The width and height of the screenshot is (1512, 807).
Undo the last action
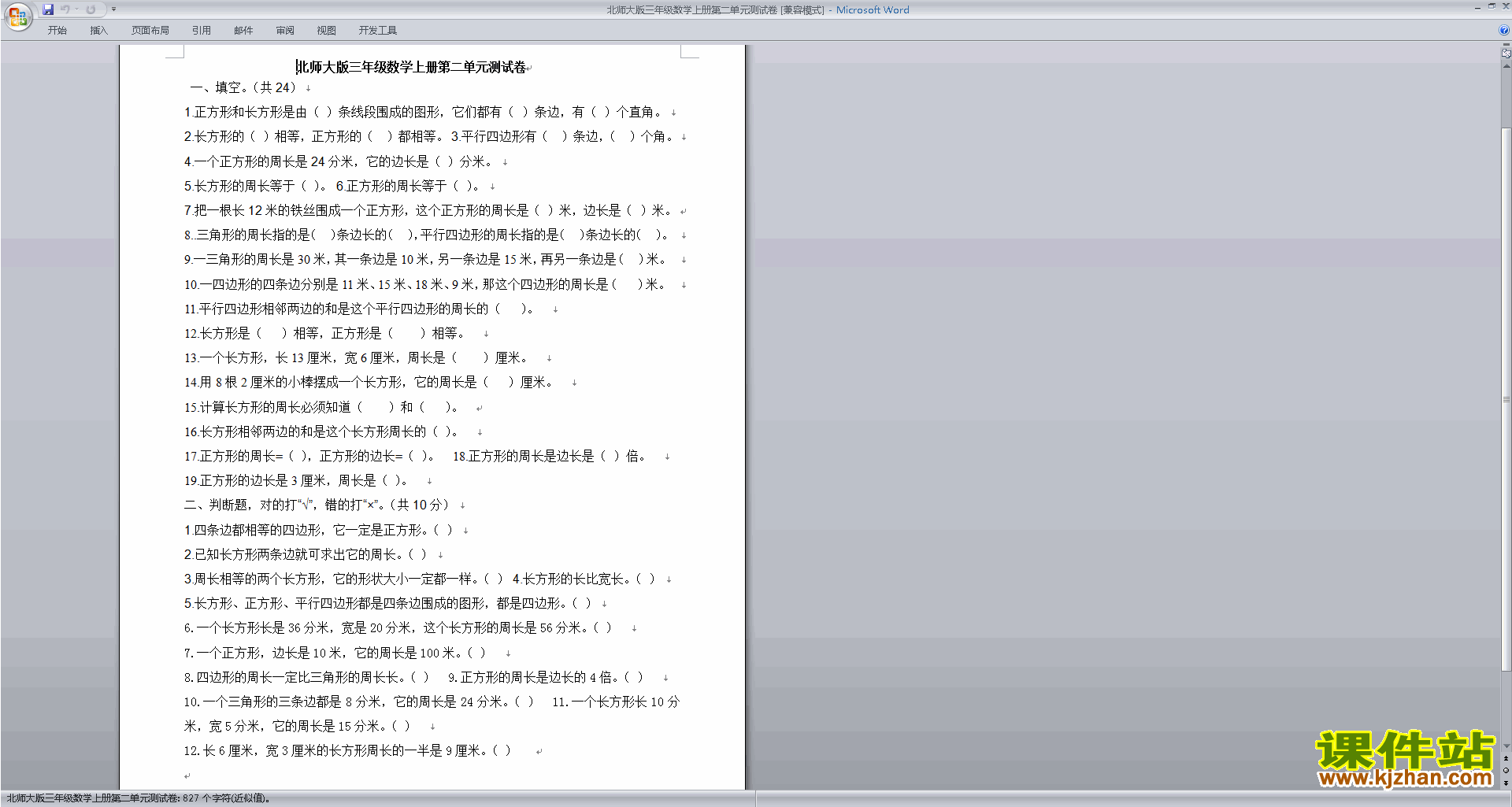[65, 9]
